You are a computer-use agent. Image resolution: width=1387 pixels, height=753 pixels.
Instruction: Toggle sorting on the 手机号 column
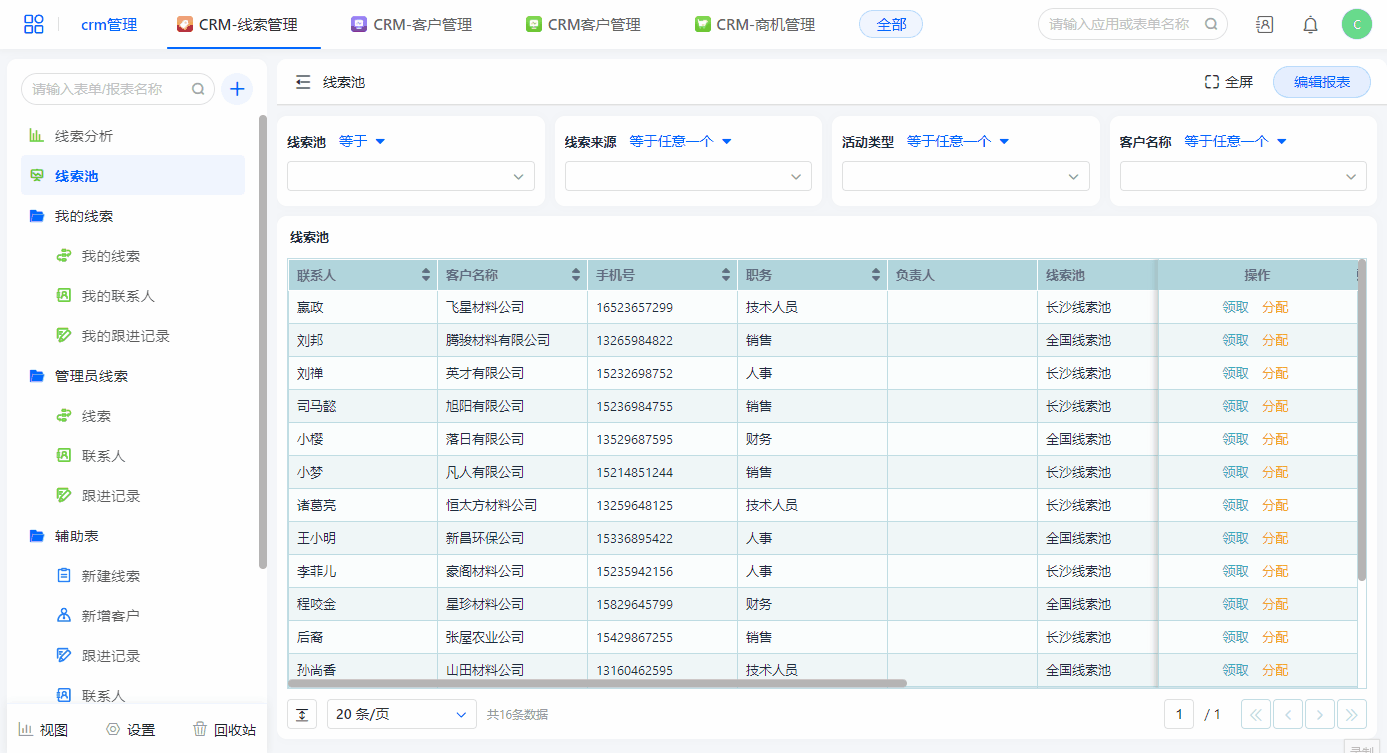726,275
